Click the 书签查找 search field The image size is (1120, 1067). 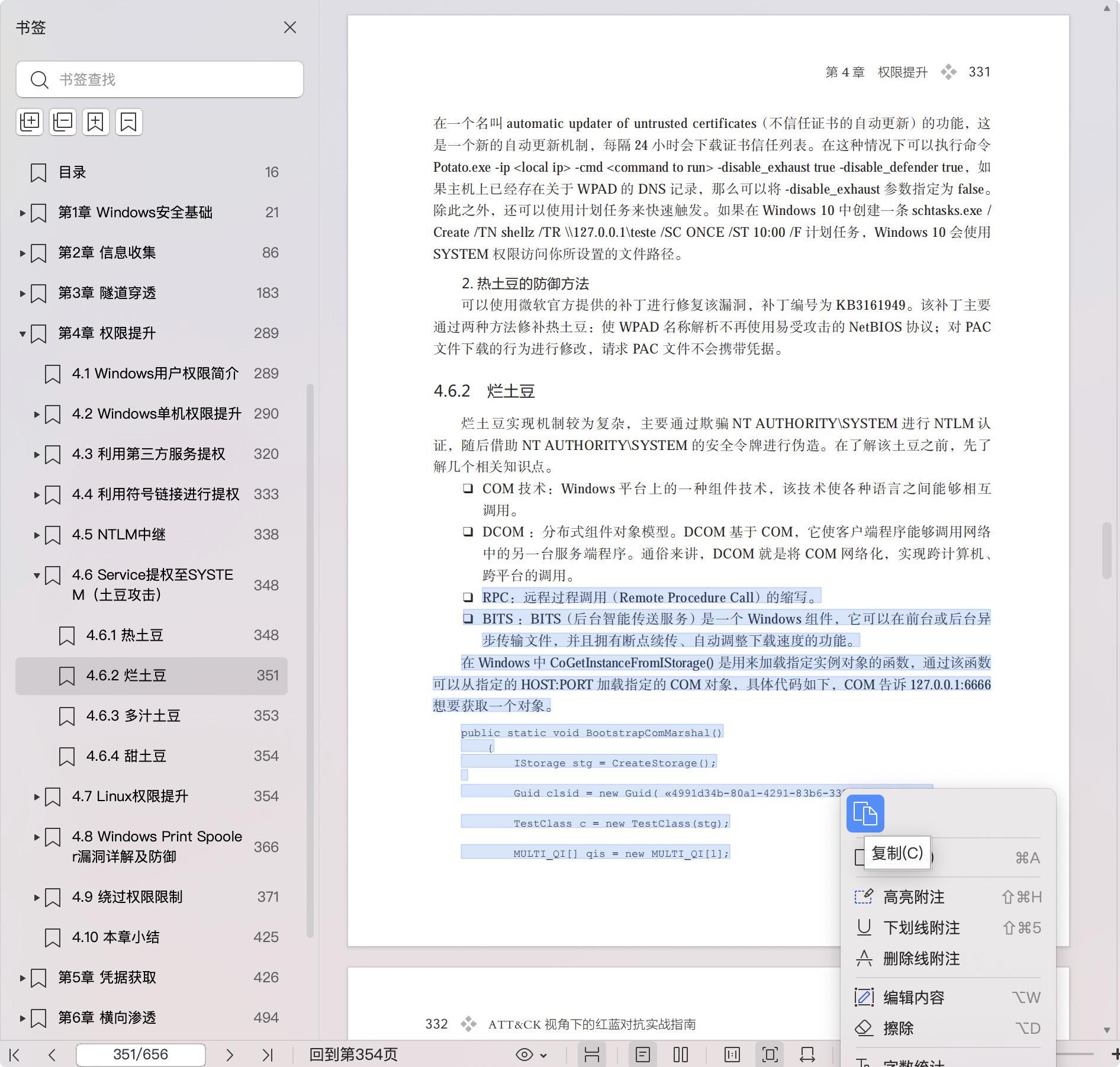pyautogui.click(x=172, y=79)
